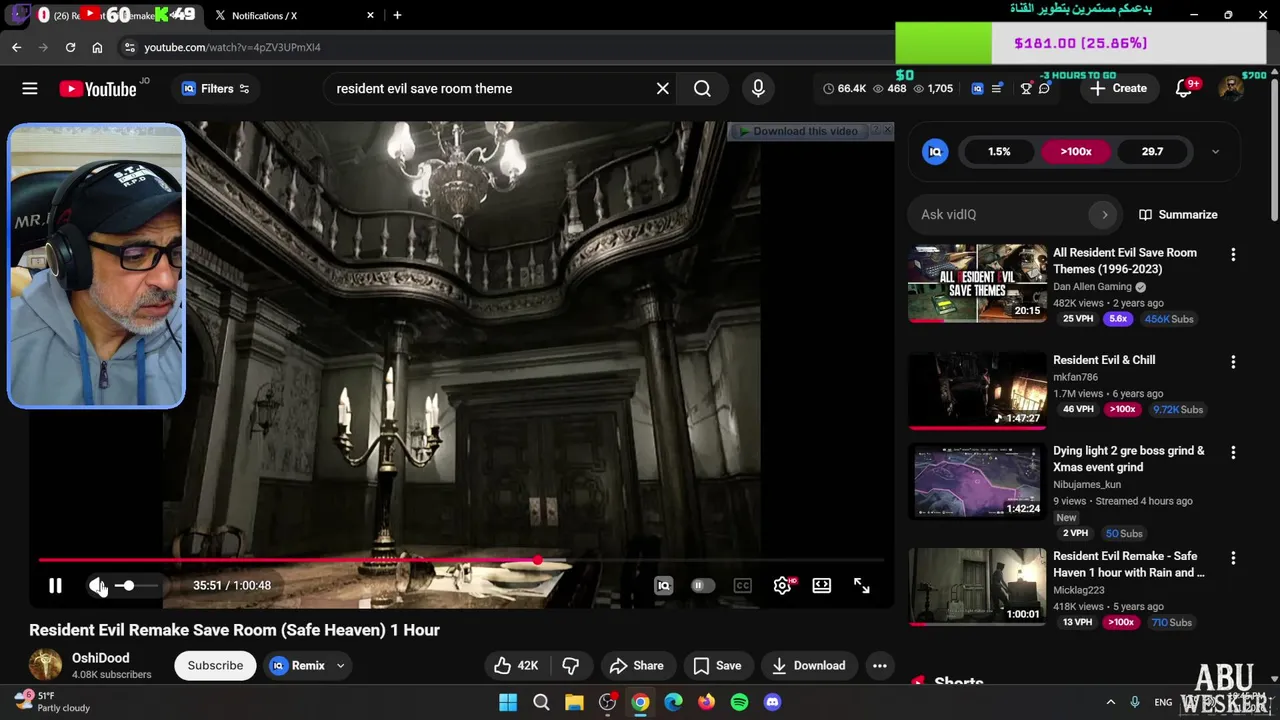Image resolution: width=1280 pixels, height=720 pixels.
Task: Subscribe to OshiDood channel
Action: [215, 665]
